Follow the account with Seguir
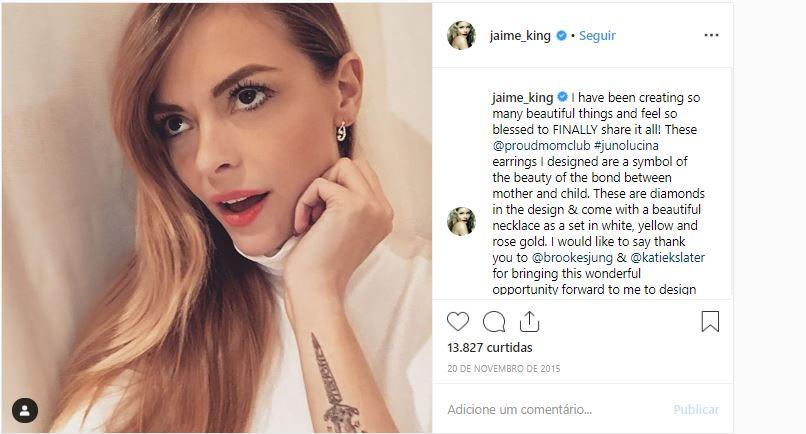806x434 pixels. click(597, 36)
